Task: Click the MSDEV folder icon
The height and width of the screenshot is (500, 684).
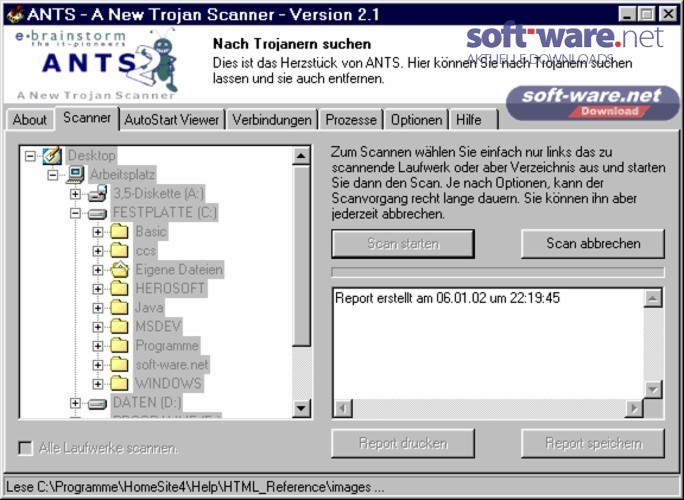Action: pos(119,326)
